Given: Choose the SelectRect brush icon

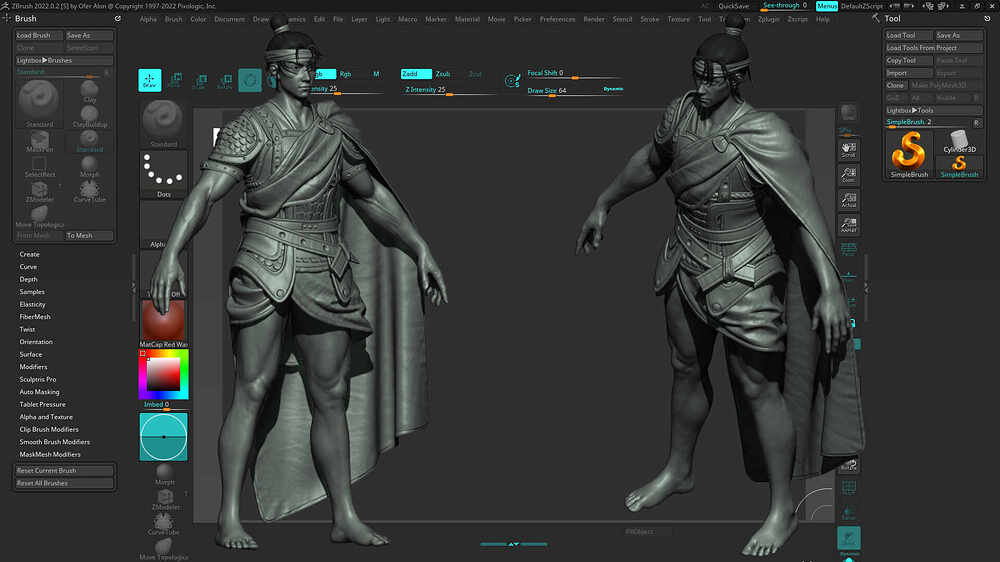Looking at the screenshot, I should (40, 166).
